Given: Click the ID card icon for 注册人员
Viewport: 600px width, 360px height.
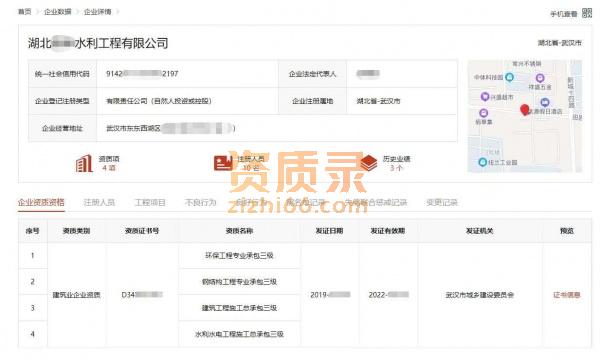Looking at the screenshot, I should (223, 163).
